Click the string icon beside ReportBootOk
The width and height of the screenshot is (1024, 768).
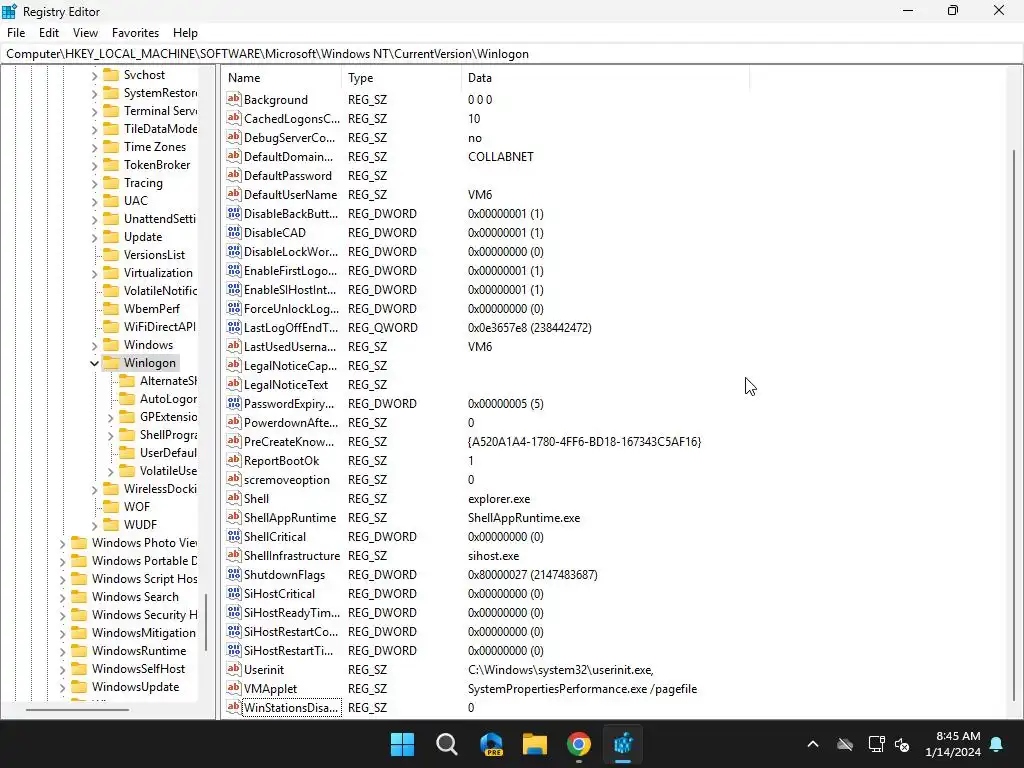pyautogui.click(x=234, y=460)
